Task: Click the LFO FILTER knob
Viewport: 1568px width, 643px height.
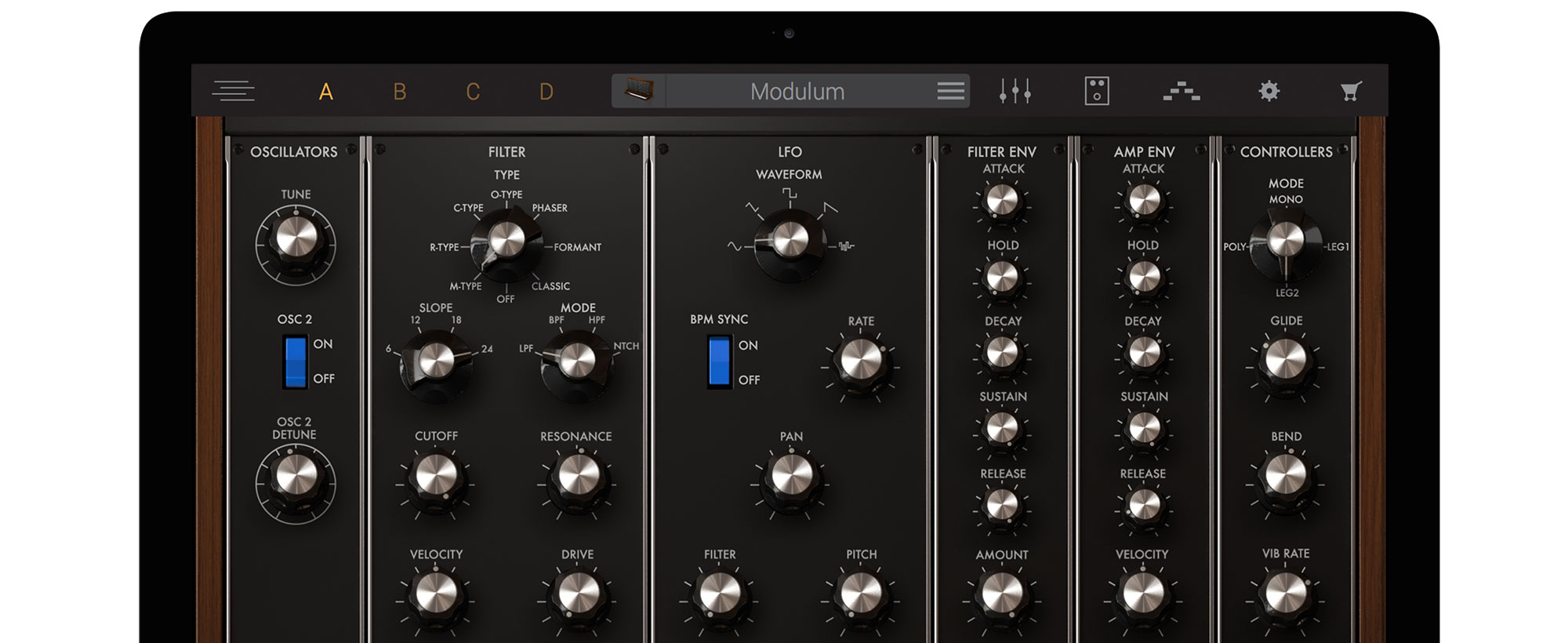Action: 720,596
